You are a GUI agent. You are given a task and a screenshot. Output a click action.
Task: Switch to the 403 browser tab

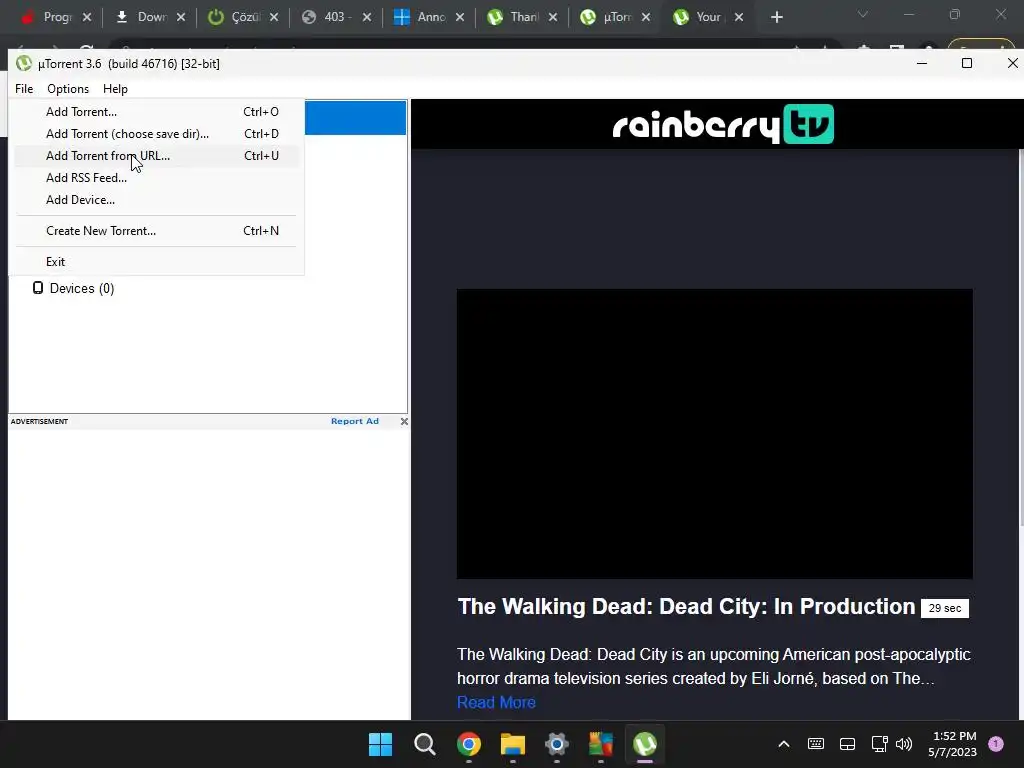point(335,17)
